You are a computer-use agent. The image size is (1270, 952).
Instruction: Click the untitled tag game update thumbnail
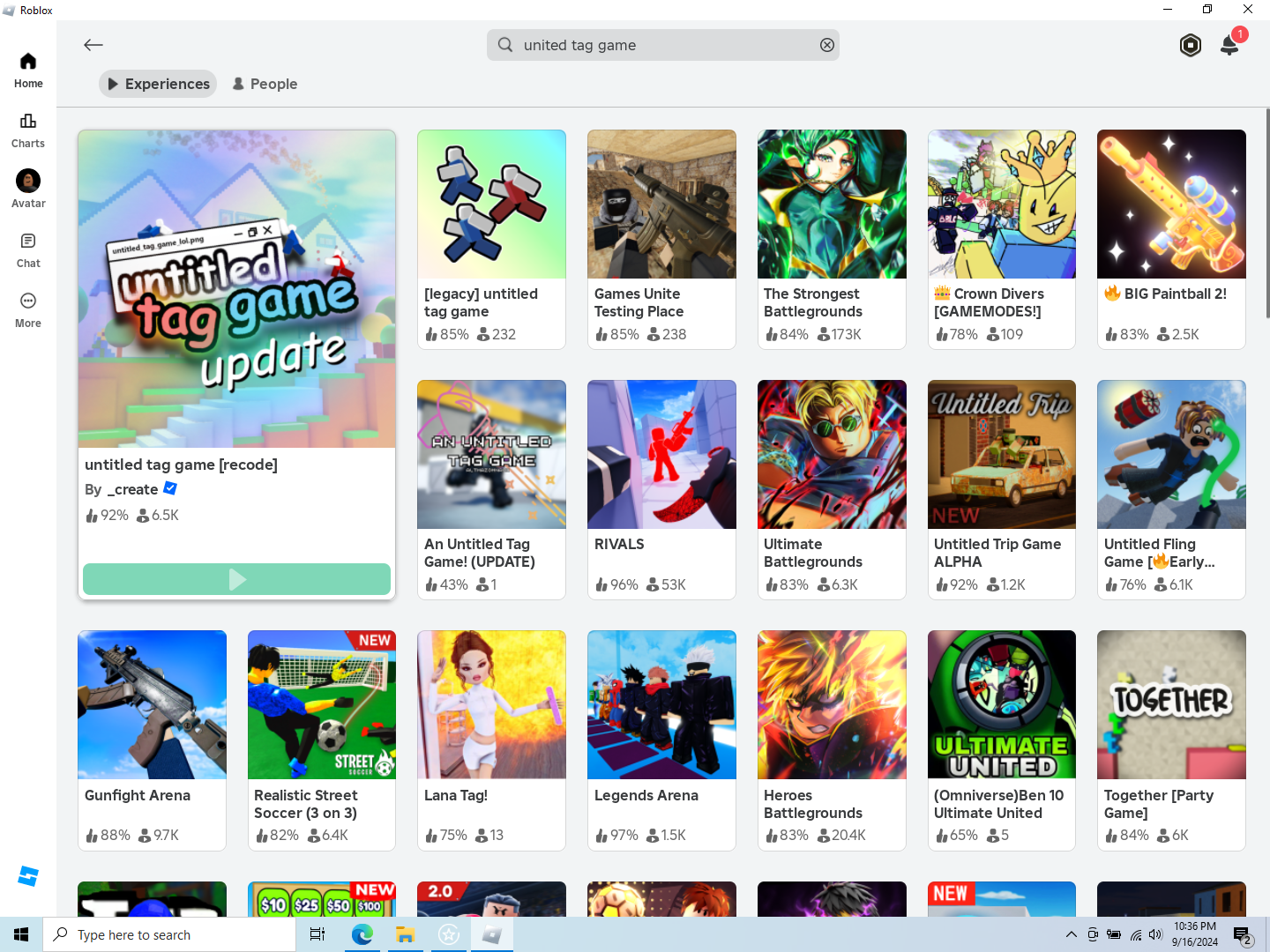point(236,289)
